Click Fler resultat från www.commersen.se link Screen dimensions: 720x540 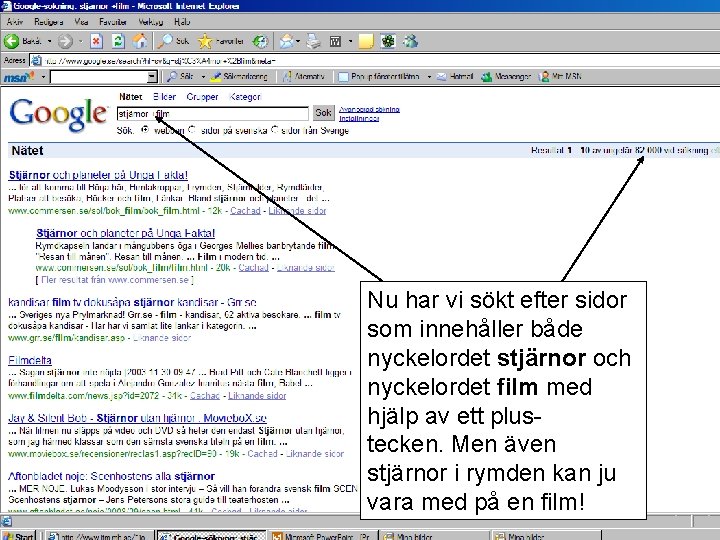(x=115, y=280)
